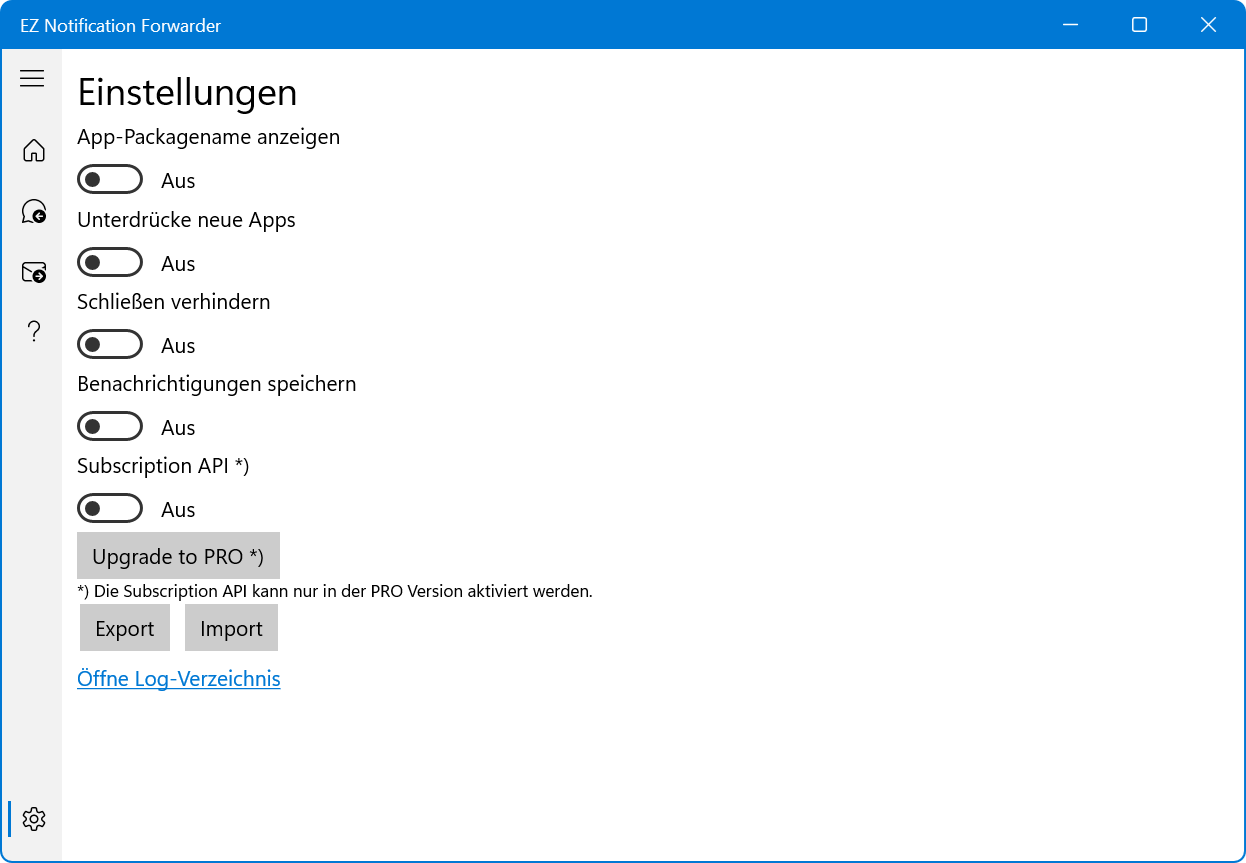Image resolution: width=1246 pixels, height=863 pixels.
Task: Select the settings gear icon in sidebar
Action: [x=34, y=819]
